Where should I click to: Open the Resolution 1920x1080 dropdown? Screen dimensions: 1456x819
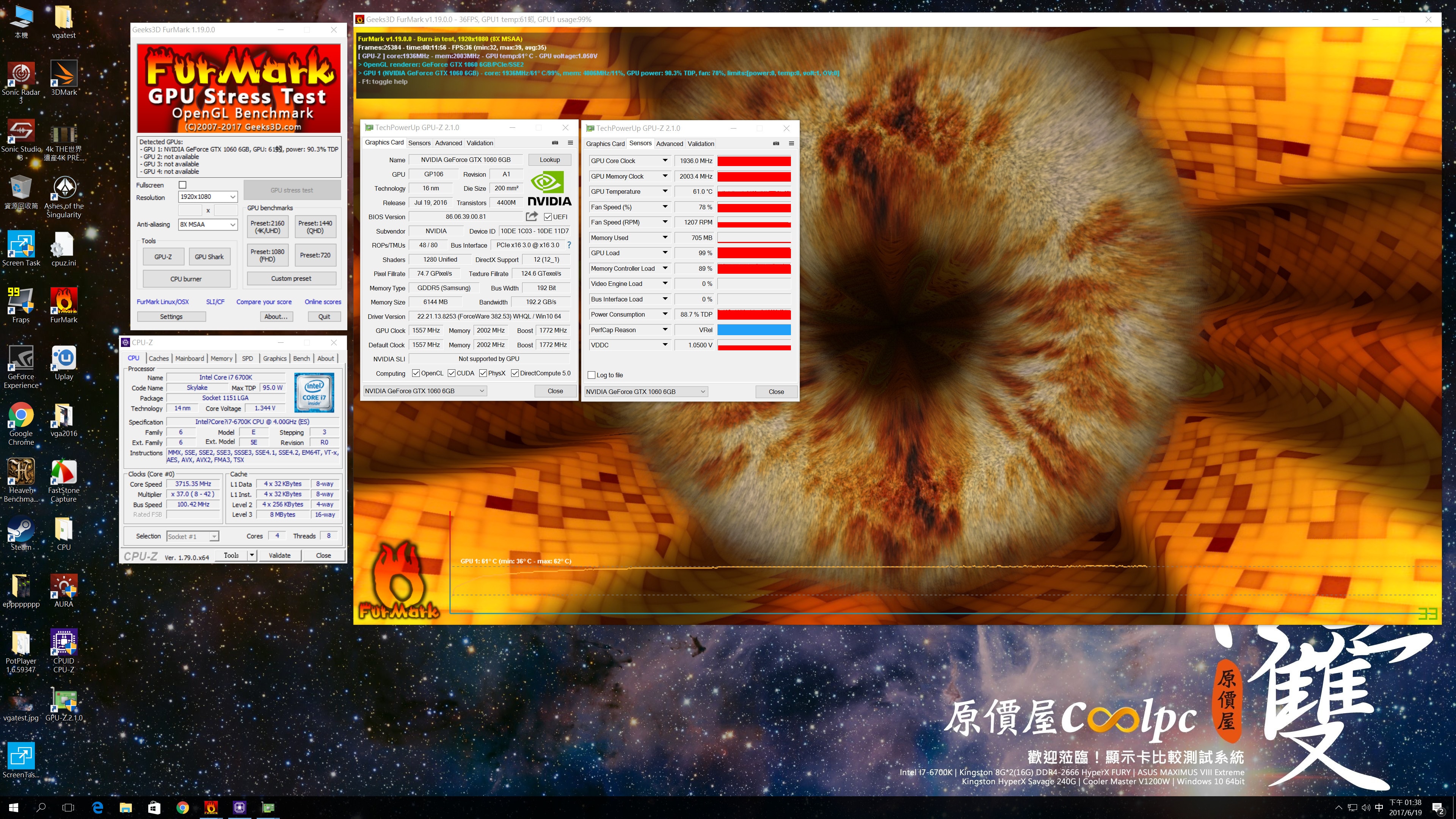point(208,197)
